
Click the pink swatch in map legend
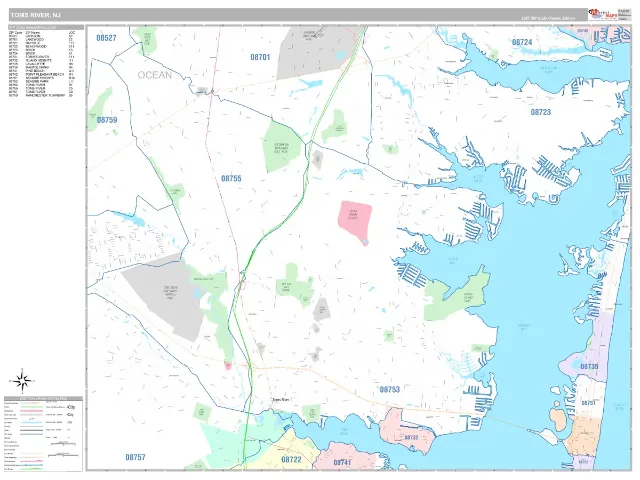click(31, 411)
